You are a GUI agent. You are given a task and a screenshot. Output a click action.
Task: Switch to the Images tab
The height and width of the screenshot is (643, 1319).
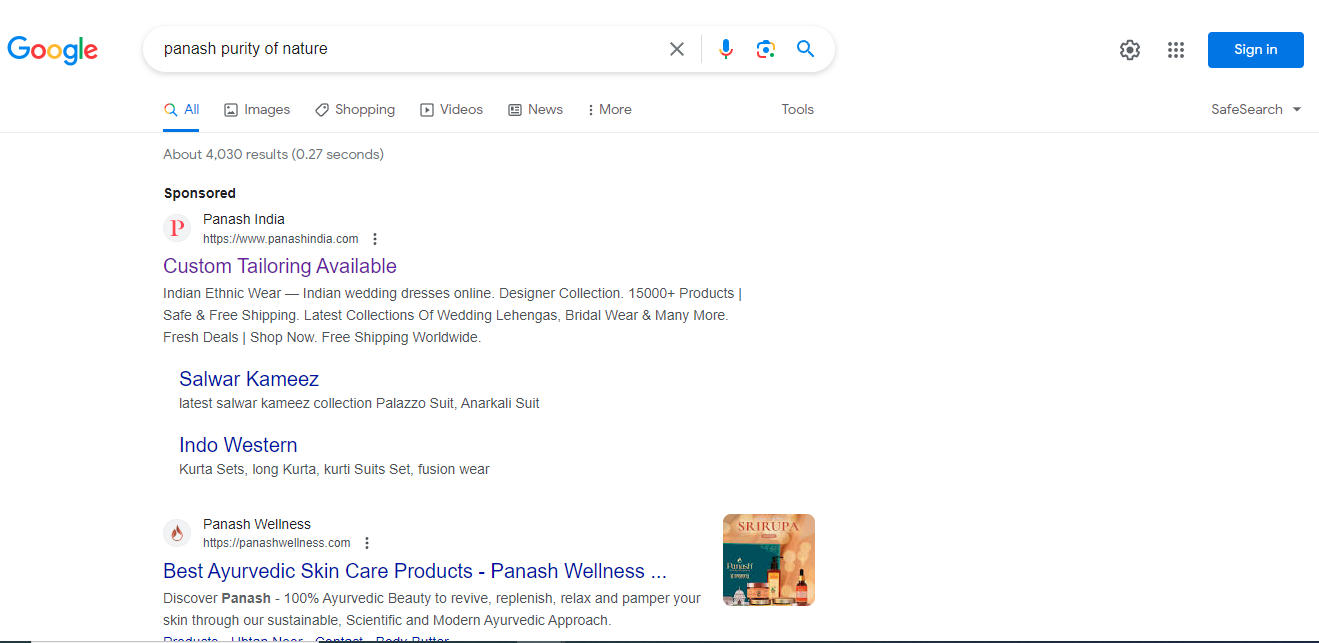[257, 109]
